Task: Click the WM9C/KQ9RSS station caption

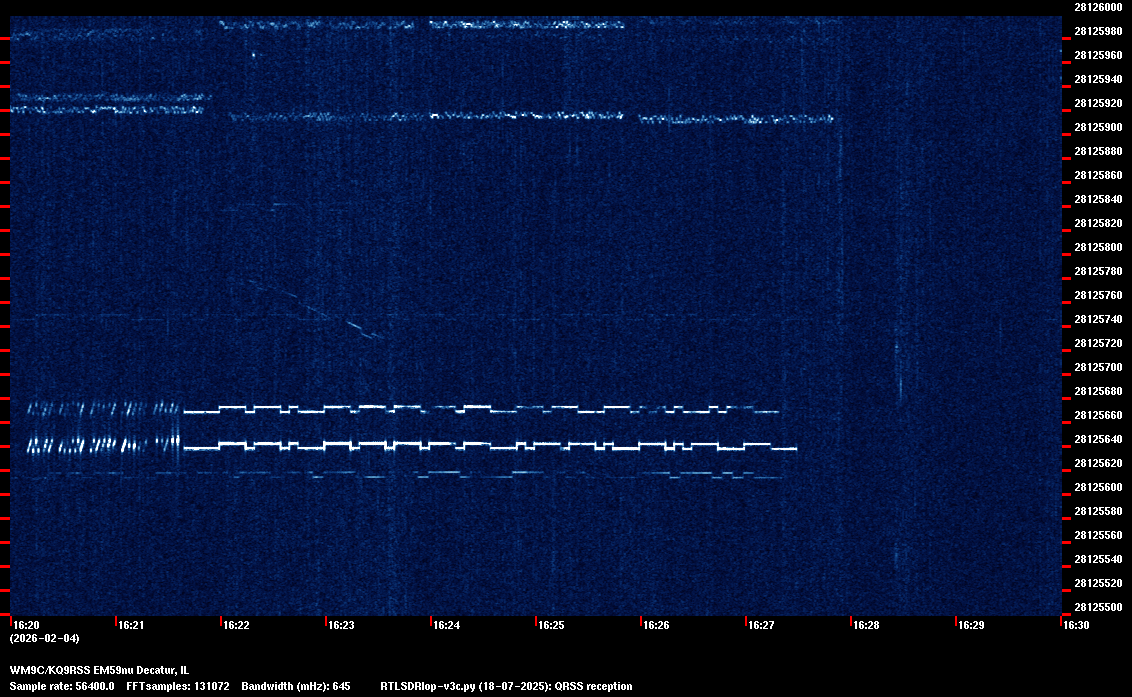Action: pyautogui.click(x=98, y=670)
